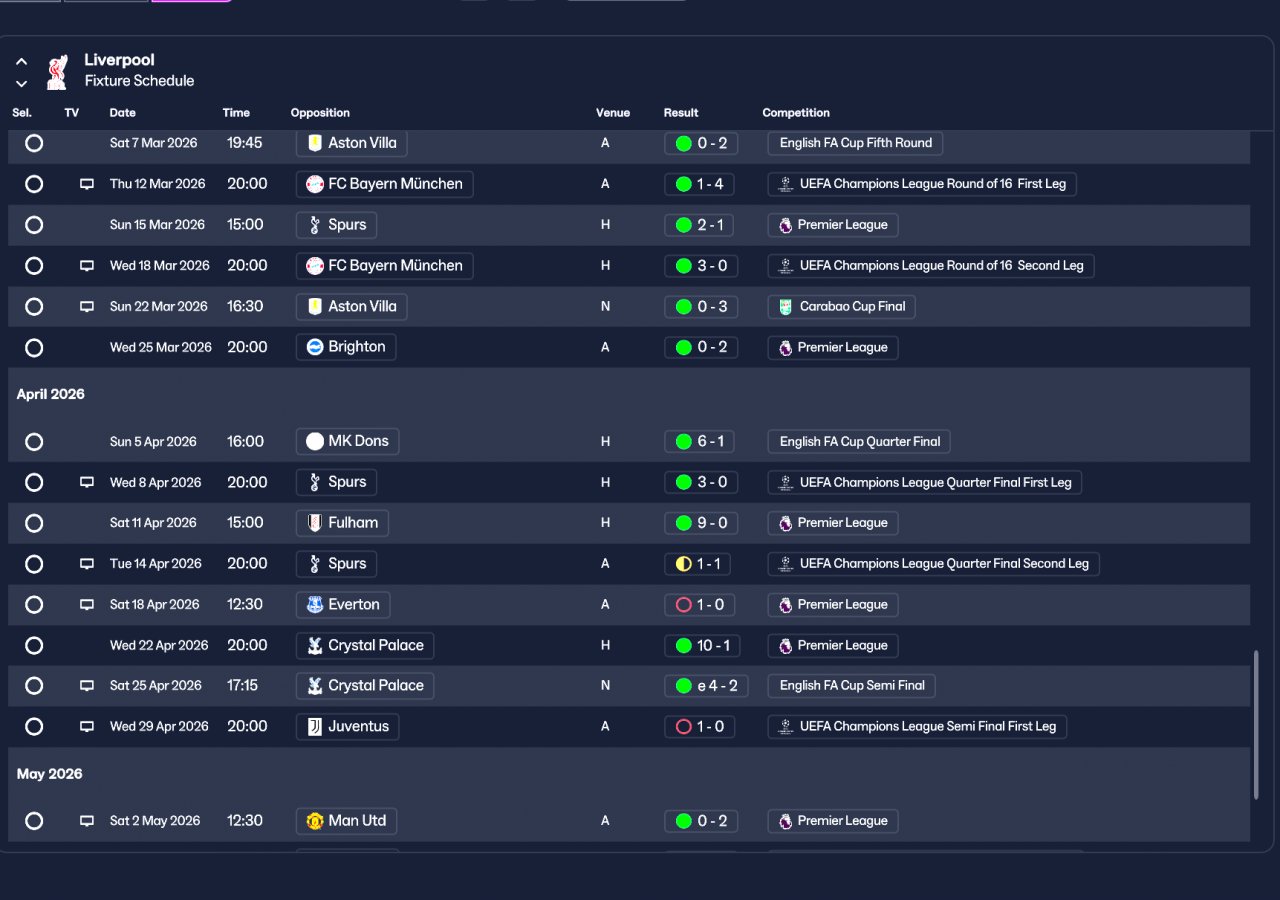Open Spurs in the Sun 15 Mar row
Viewport: 1280px width, 900px height.
[x=336, y=225]
